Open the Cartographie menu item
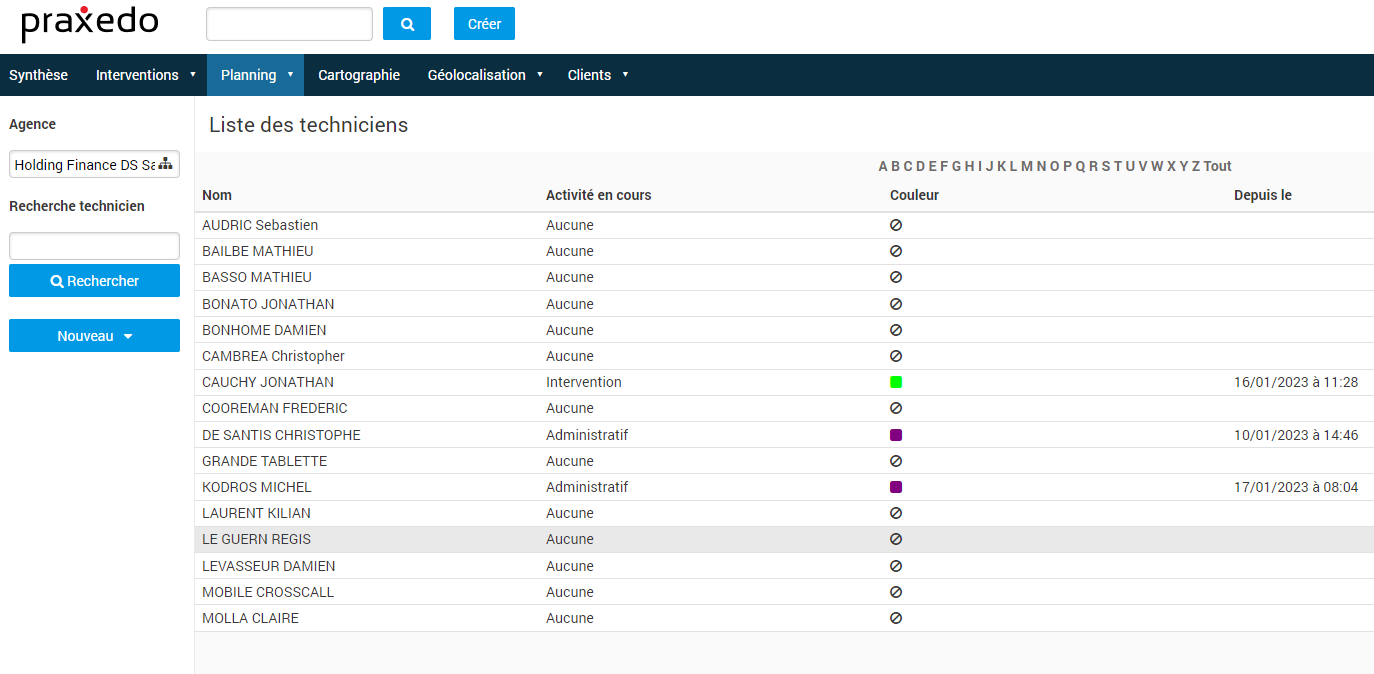 [359, 75]
